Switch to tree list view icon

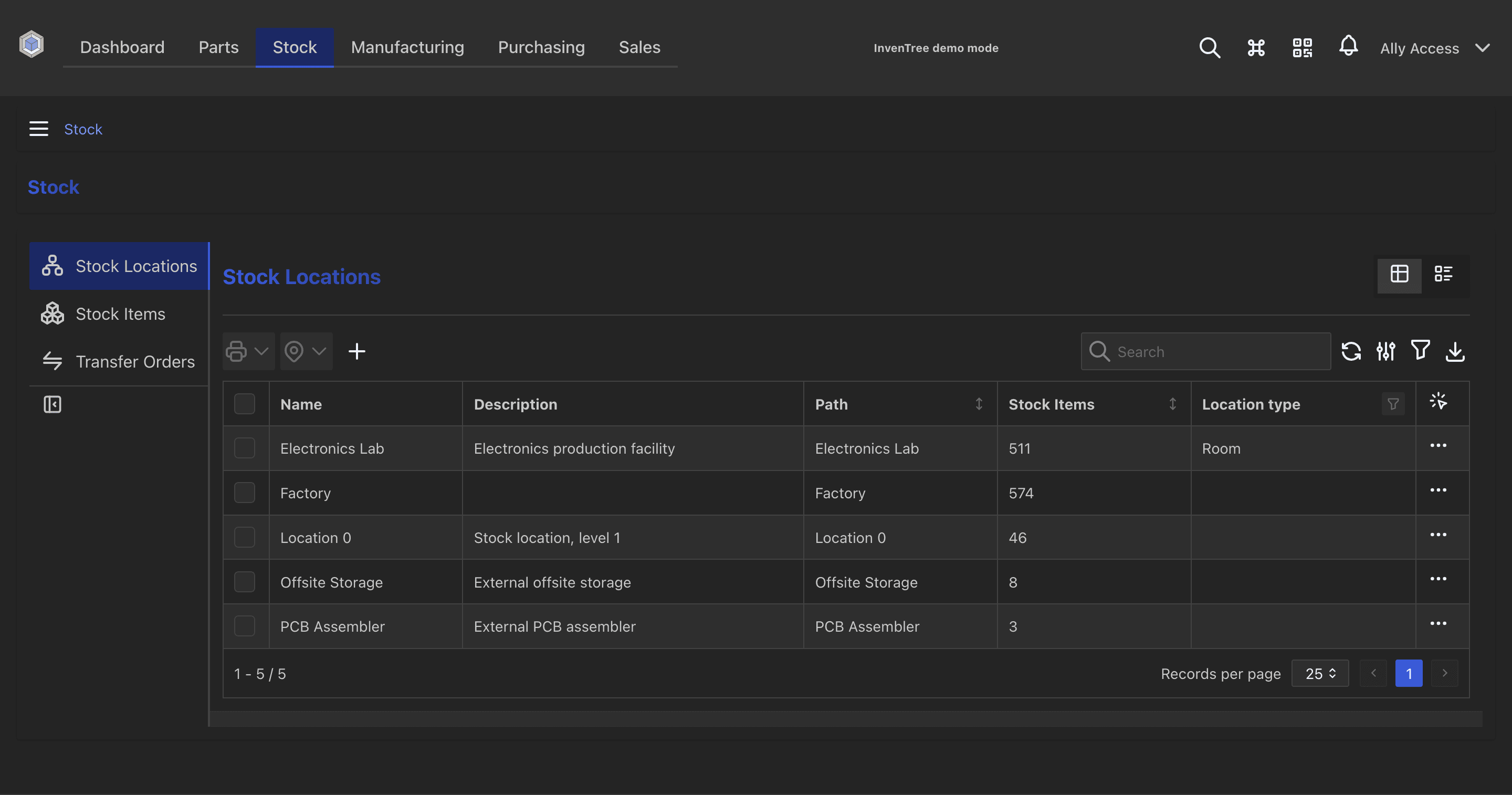pyautogui.click(x=1443, y=274)
